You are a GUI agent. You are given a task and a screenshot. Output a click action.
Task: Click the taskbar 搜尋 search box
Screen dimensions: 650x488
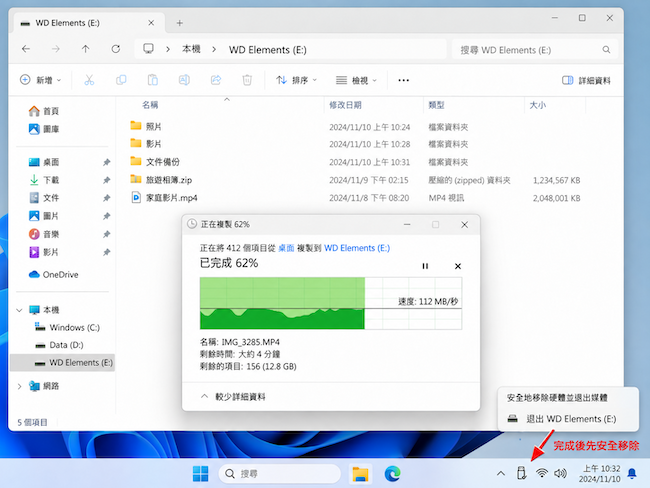pyautogui.click(x=280, y=473)
